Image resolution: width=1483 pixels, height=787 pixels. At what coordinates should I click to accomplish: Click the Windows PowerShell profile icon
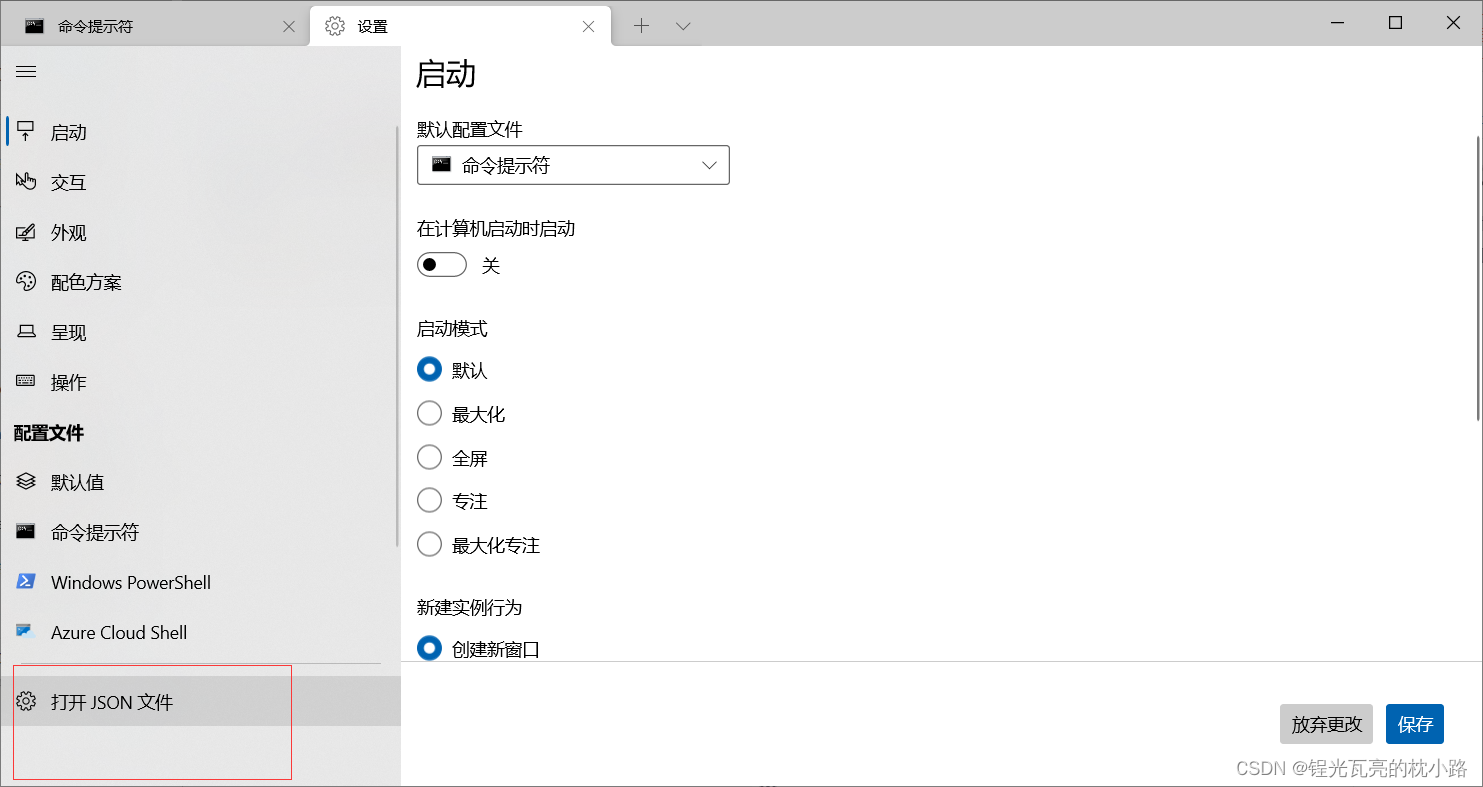[x=26, y=582]
